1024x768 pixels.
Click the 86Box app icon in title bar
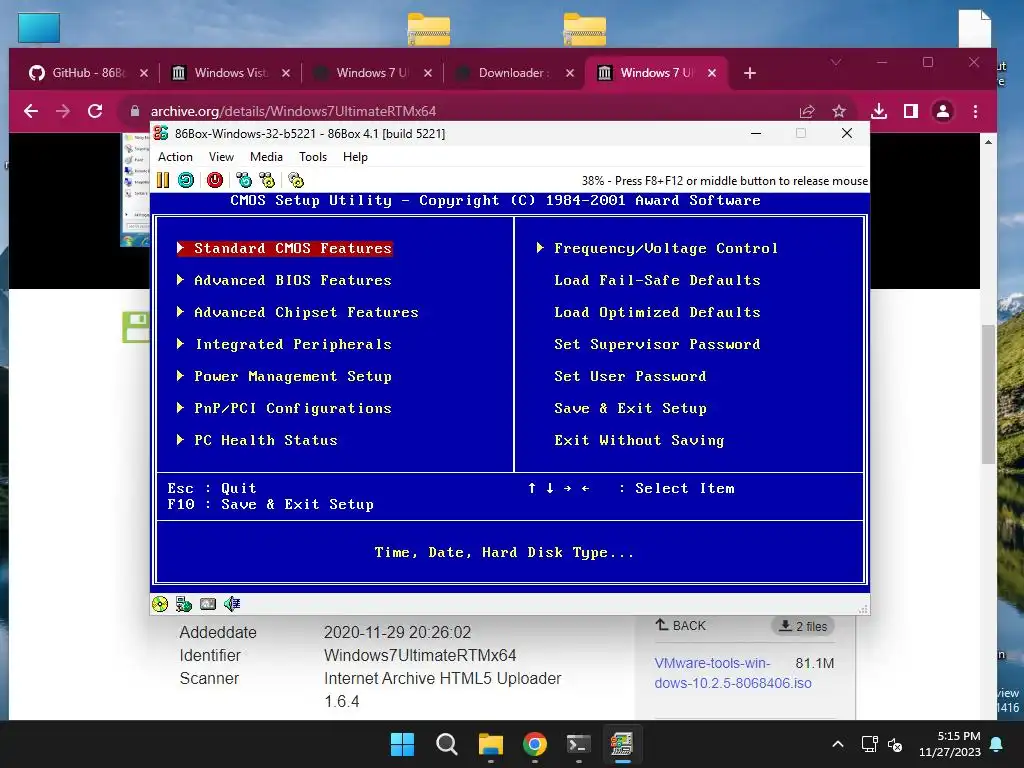coord(161,133)
